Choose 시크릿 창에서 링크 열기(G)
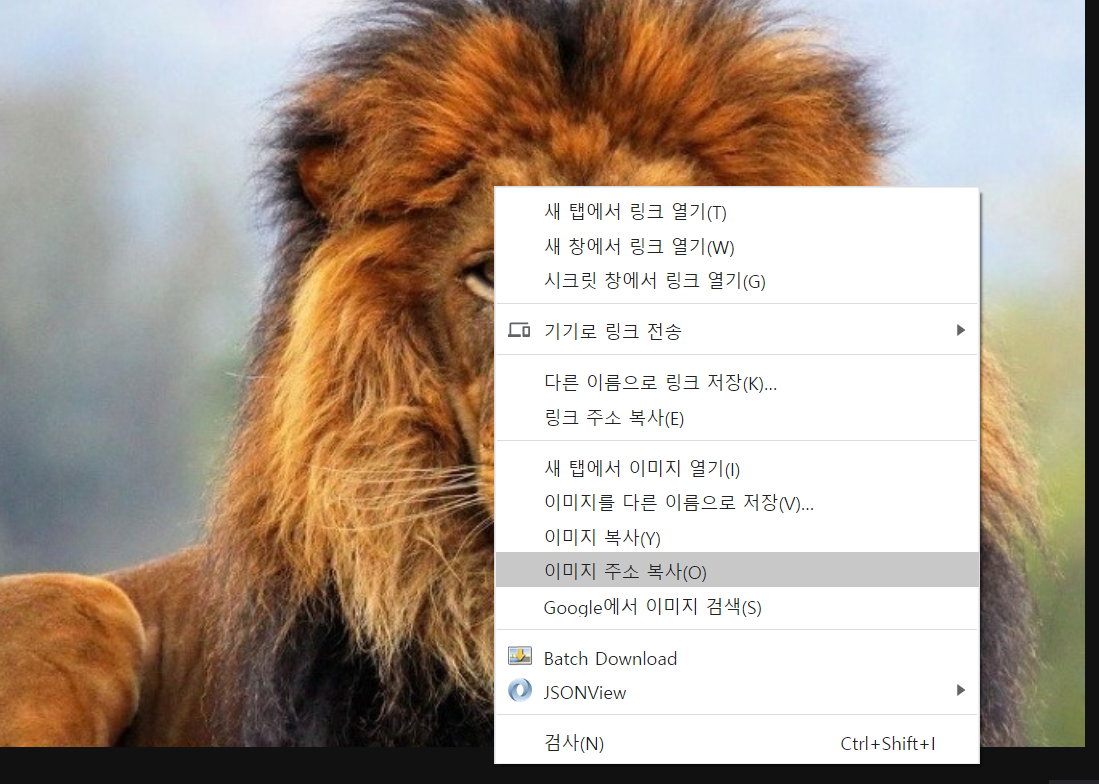 coord(737,281)
